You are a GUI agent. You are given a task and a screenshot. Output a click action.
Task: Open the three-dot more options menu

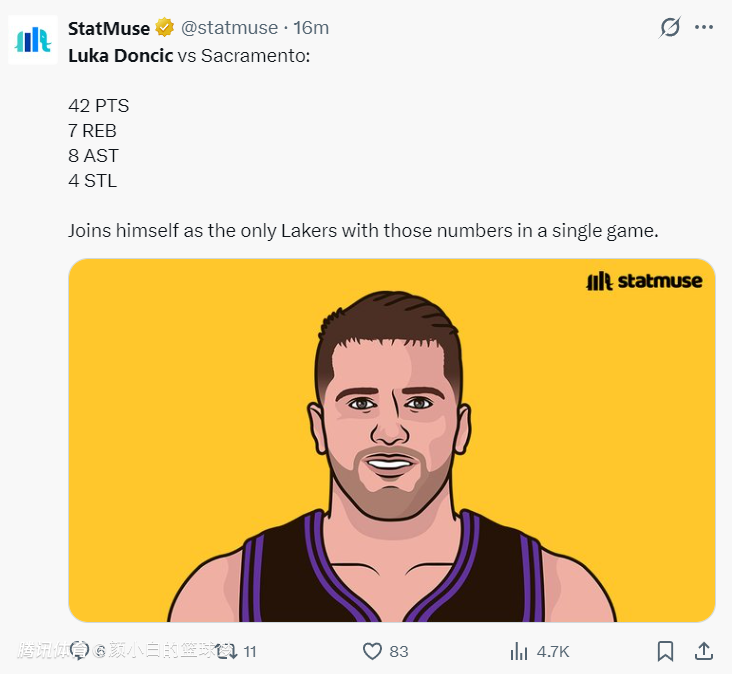(x=706, y=28)
